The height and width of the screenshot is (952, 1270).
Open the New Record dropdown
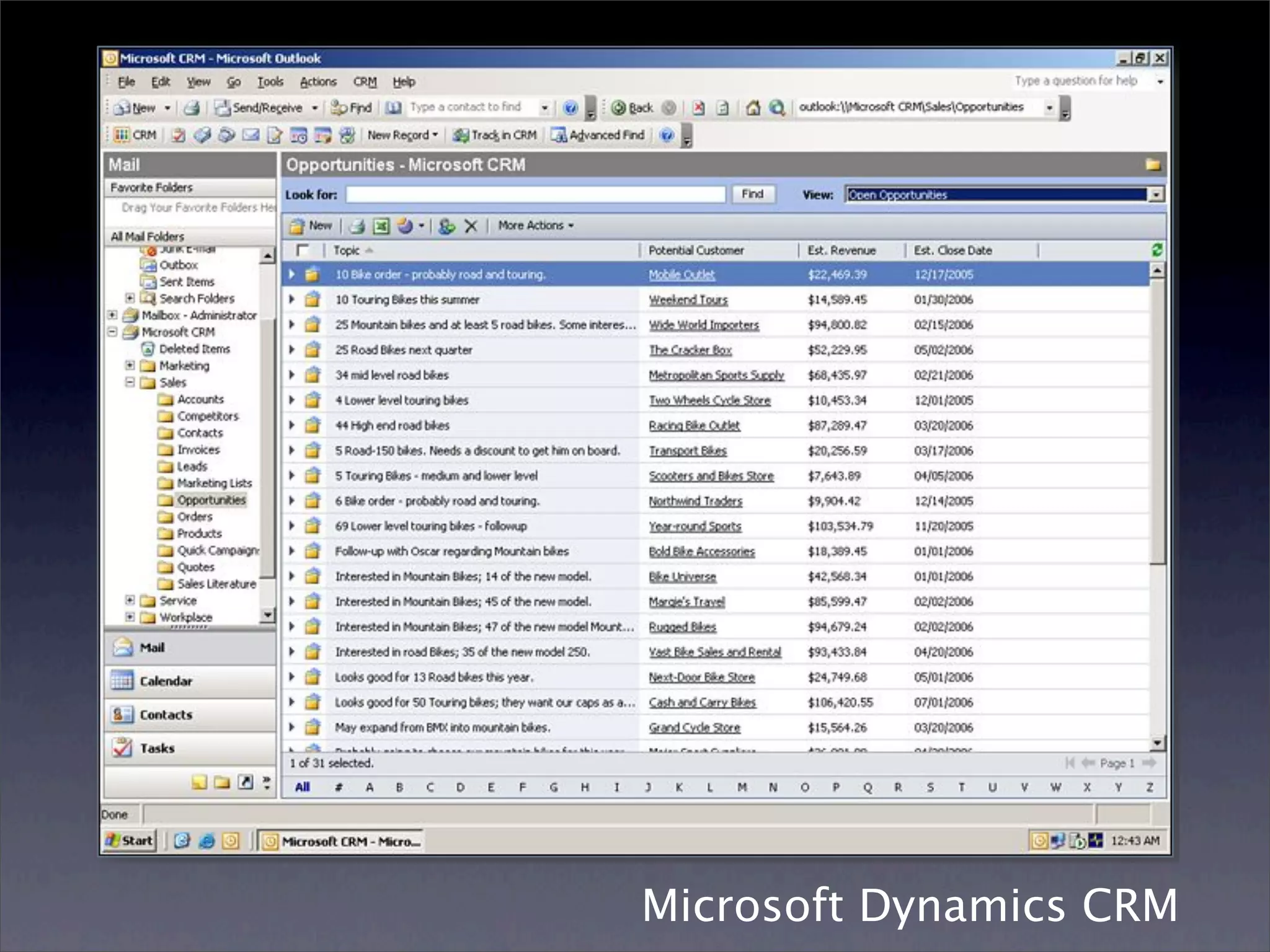402,135
